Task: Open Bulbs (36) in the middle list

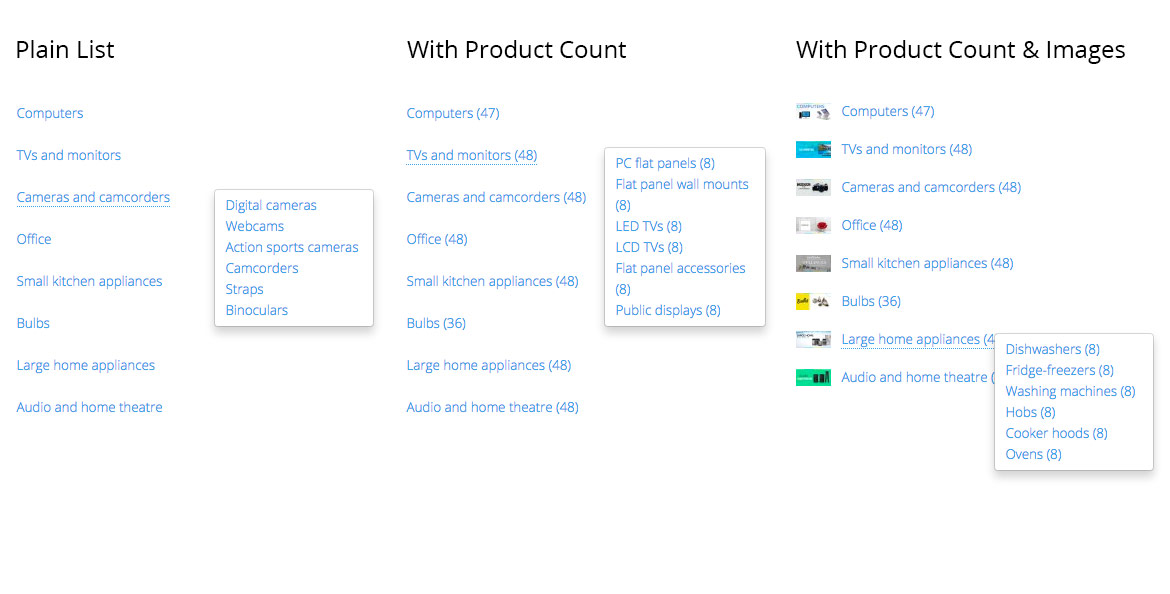Action: [436, 324]
